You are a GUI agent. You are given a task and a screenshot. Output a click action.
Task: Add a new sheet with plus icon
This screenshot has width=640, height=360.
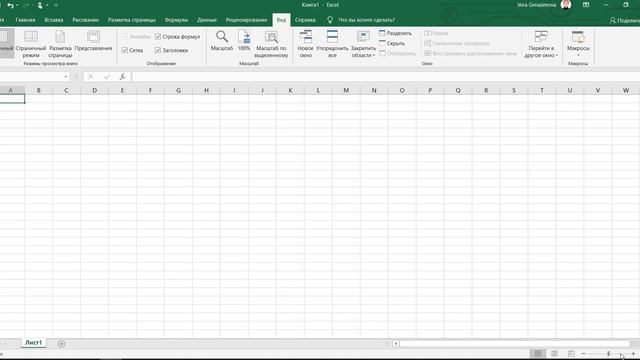coord(61,344)
